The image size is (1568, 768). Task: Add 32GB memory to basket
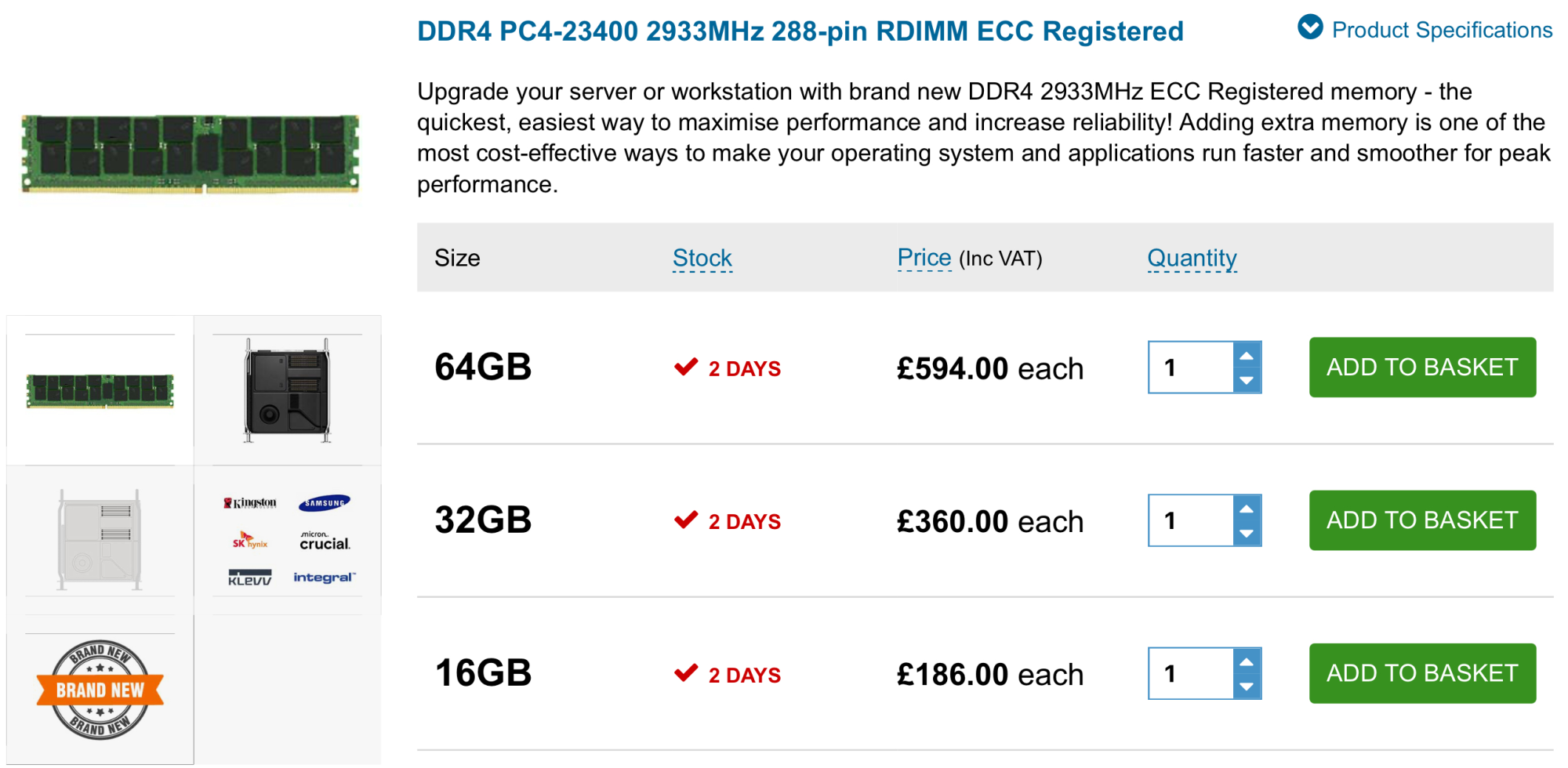coord(1421,520)
